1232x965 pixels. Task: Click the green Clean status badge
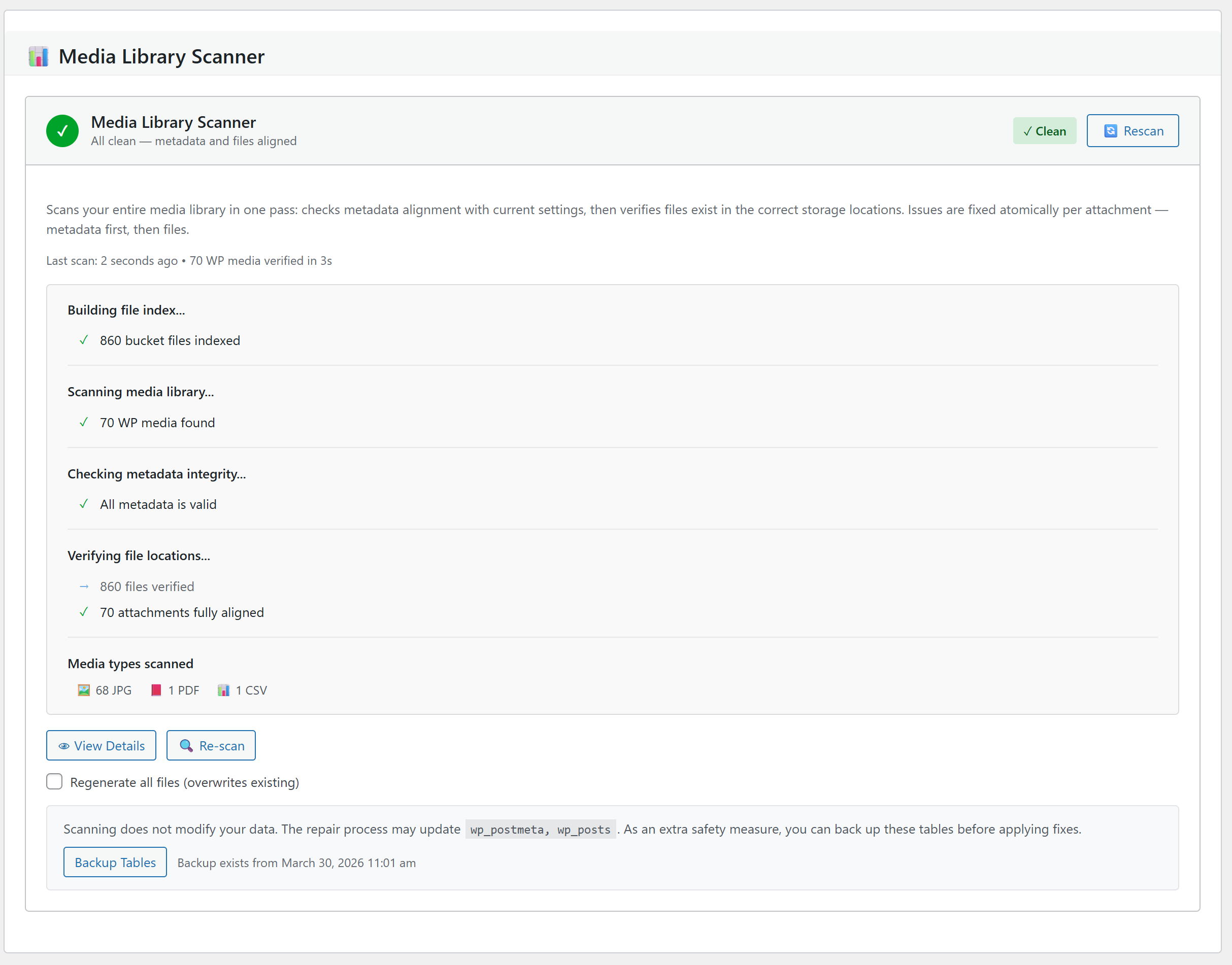1044,131
